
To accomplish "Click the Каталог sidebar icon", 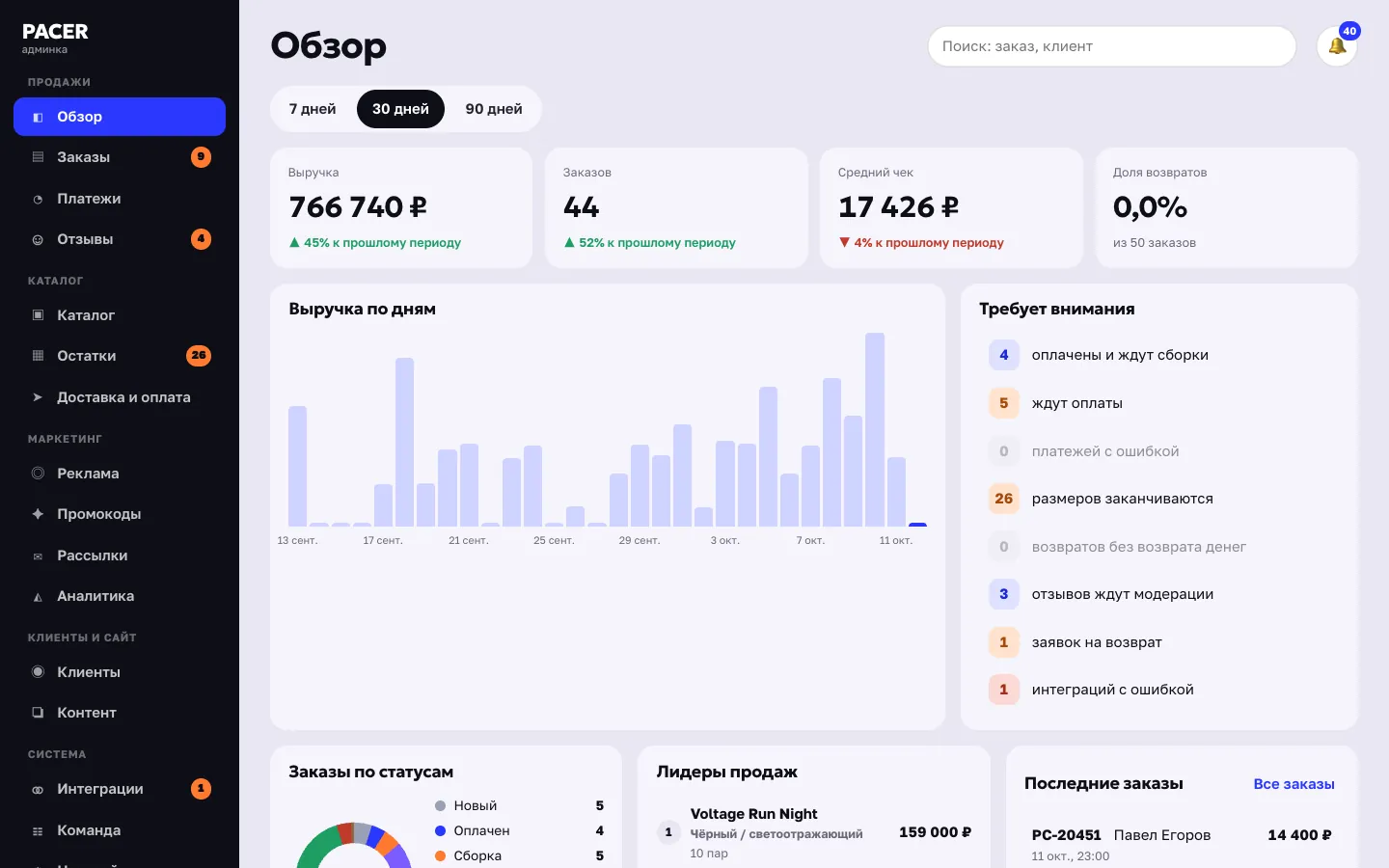I will [x=38, y=315].
